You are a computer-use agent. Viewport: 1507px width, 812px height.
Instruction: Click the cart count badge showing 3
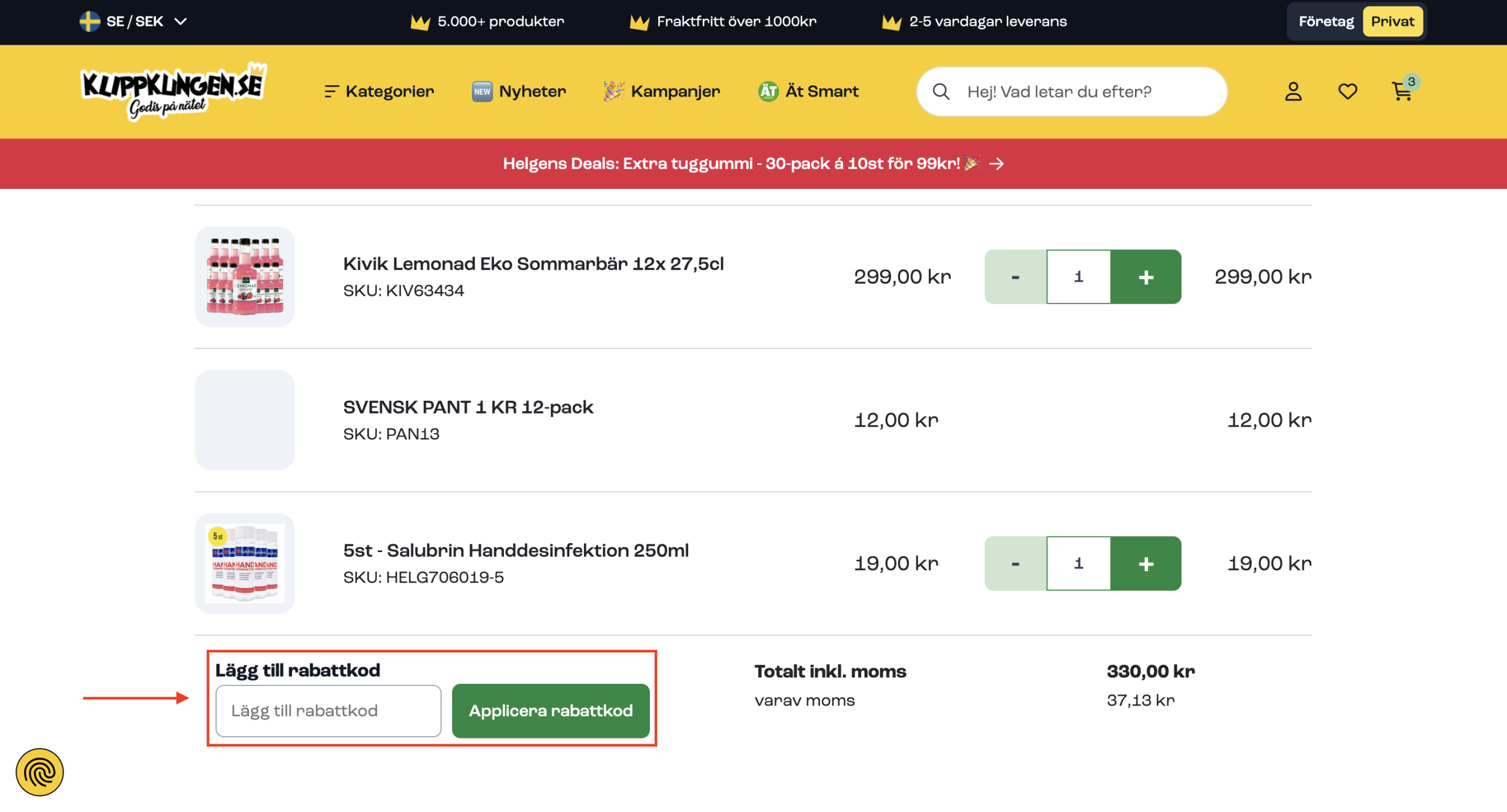click(1411, 82)
